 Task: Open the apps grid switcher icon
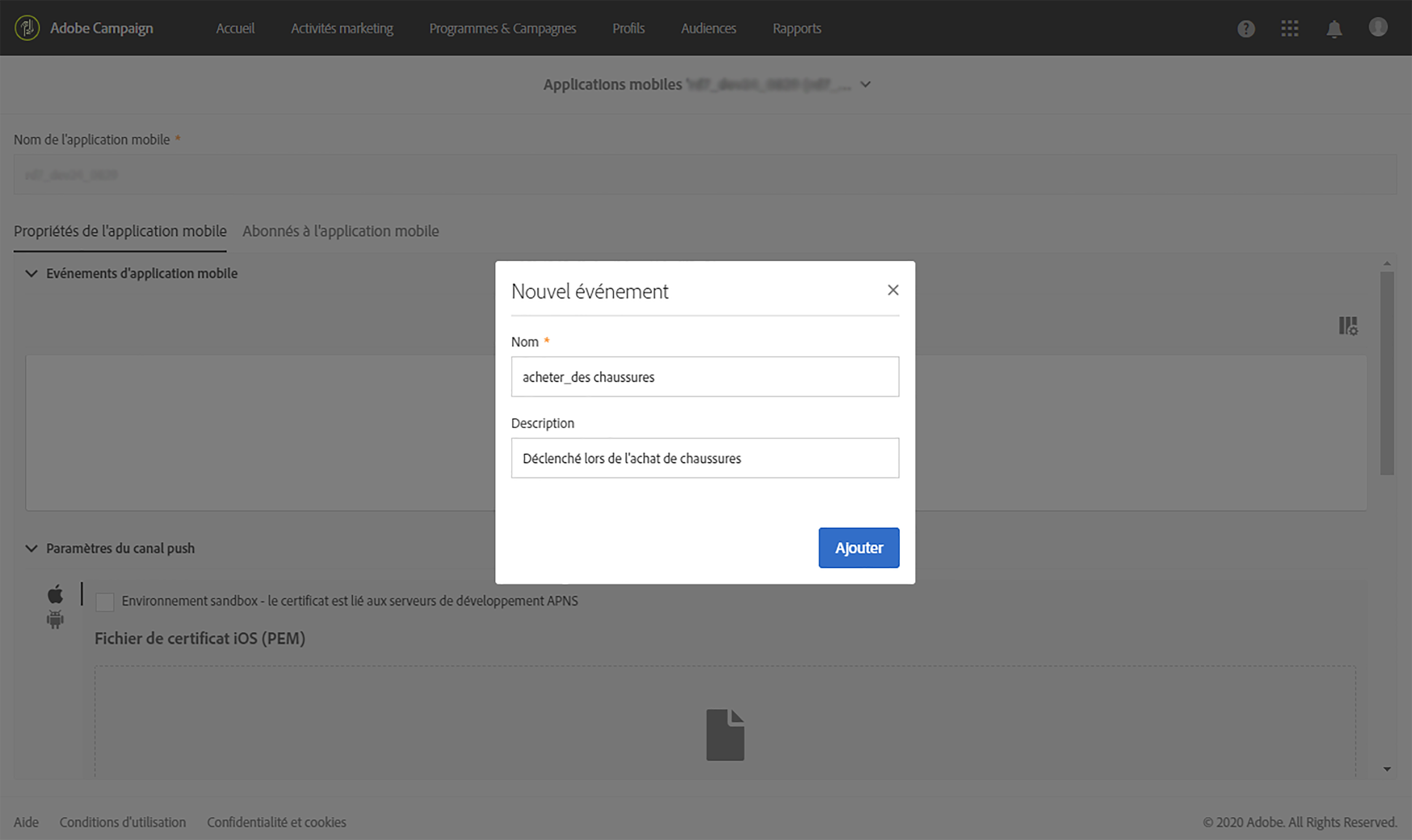tap(1290, 28)
